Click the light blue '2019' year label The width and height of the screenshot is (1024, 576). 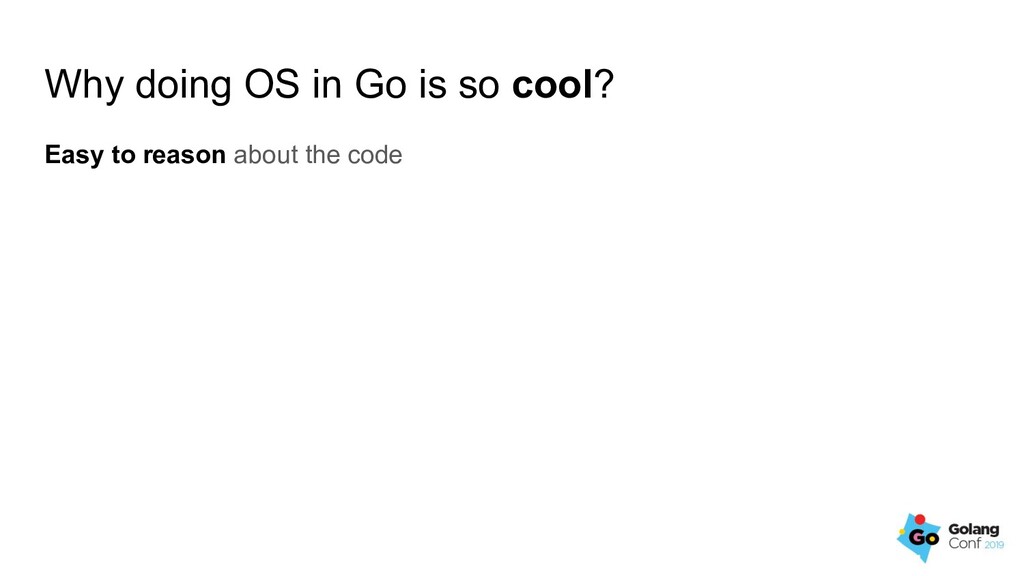(x=994, y=545)
